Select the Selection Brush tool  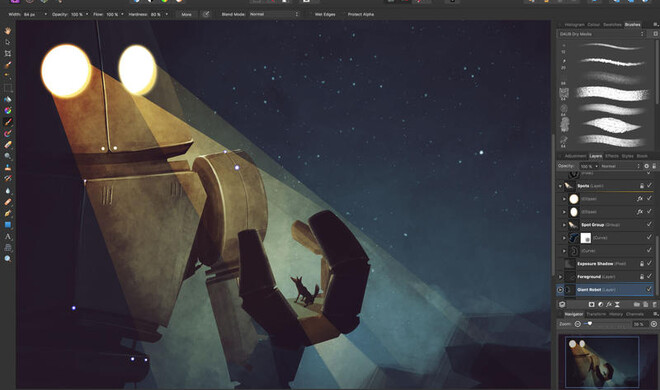pos(8,65)
